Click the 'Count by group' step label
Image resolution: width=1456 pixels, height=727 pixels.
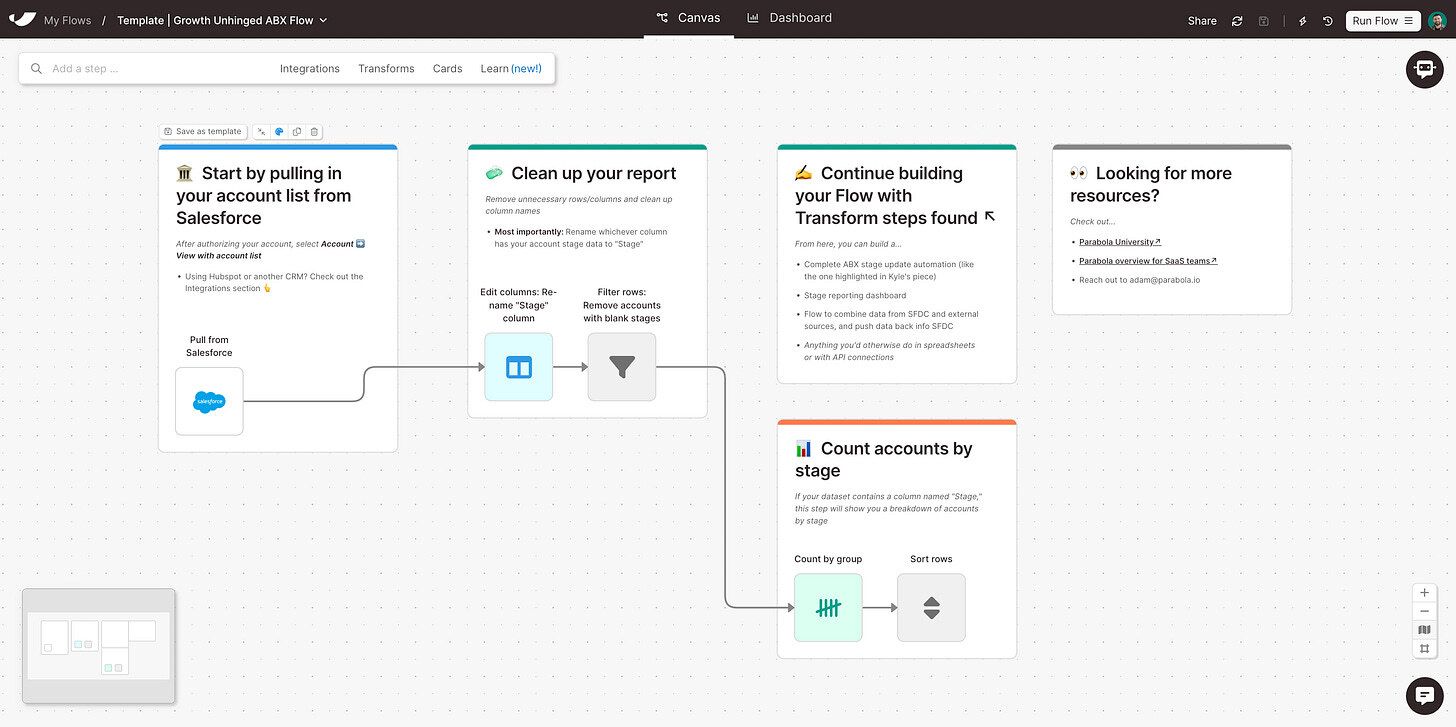(828, 559)
